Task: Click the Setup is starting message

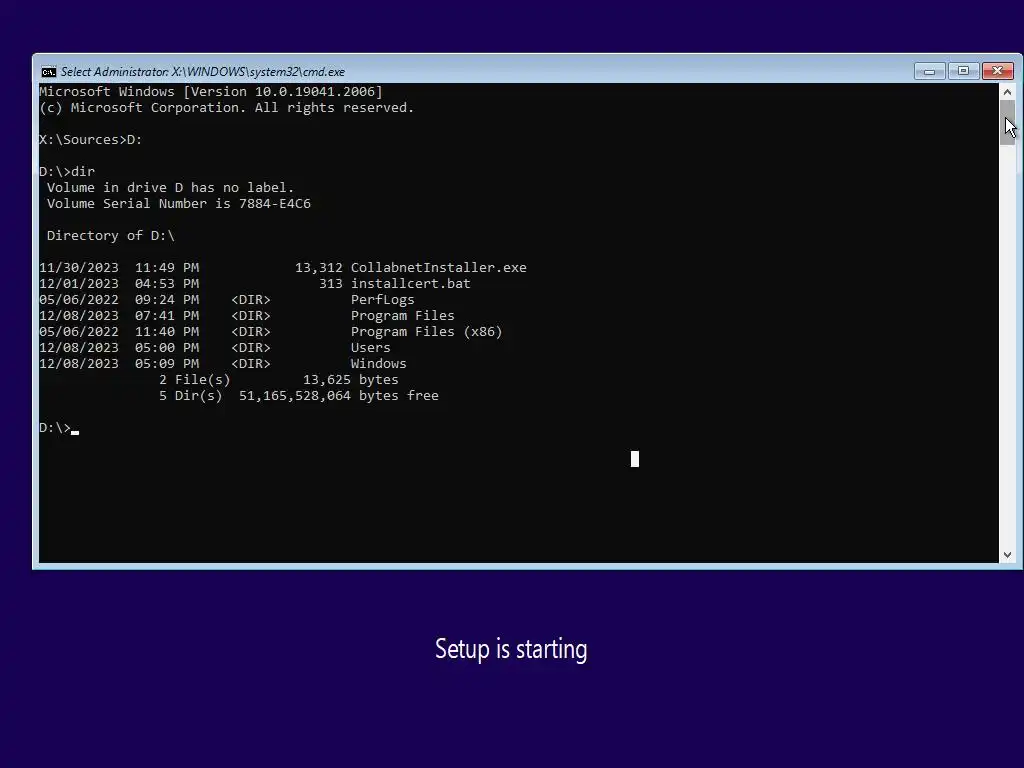Action: click(511, 649)
